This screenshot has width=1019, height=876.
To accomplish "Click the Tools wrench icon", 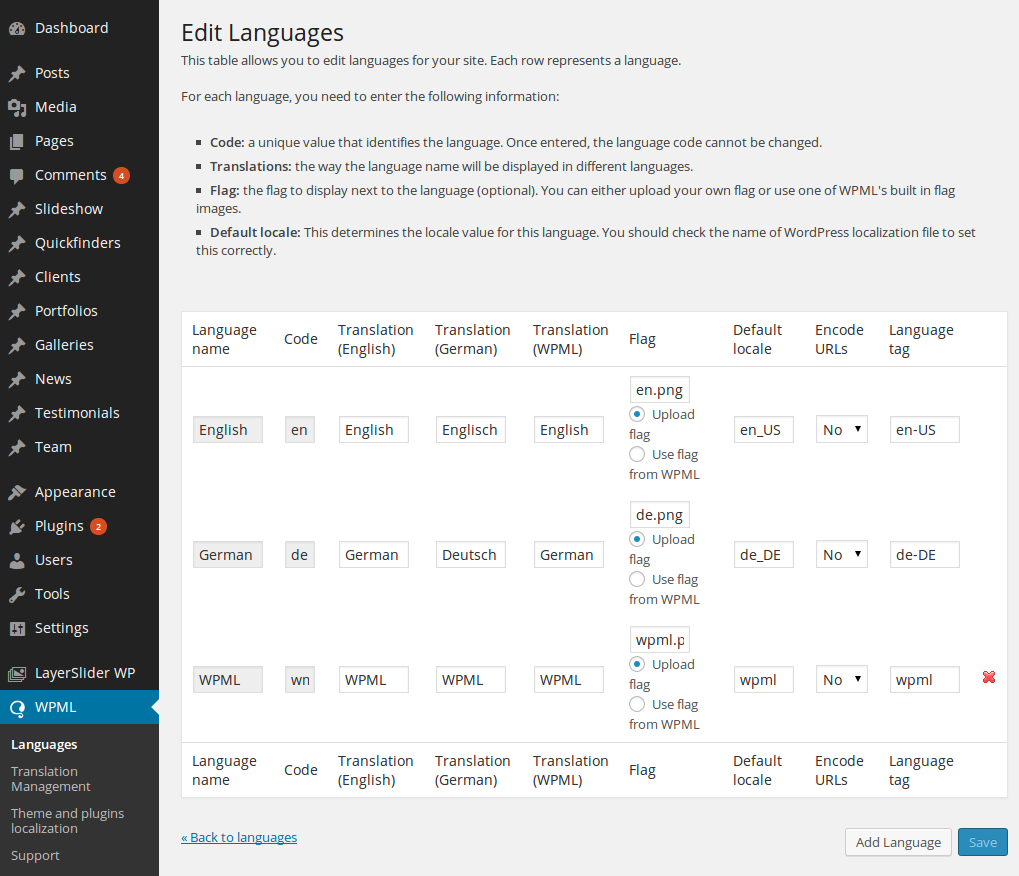I will point(17,594).
